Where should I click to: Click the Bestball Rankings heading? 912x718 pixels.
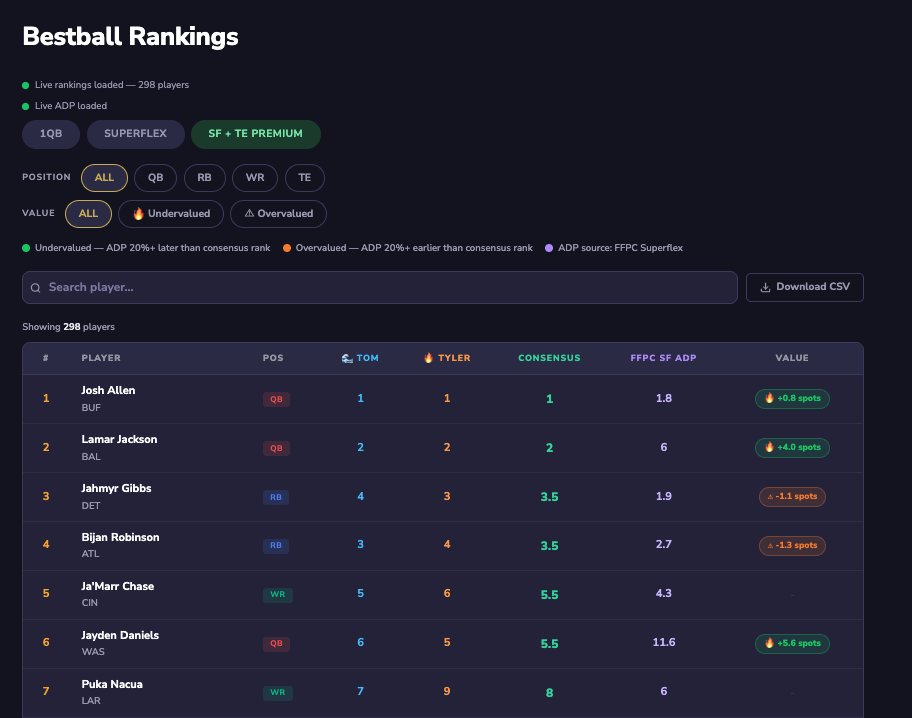point(130,36)
